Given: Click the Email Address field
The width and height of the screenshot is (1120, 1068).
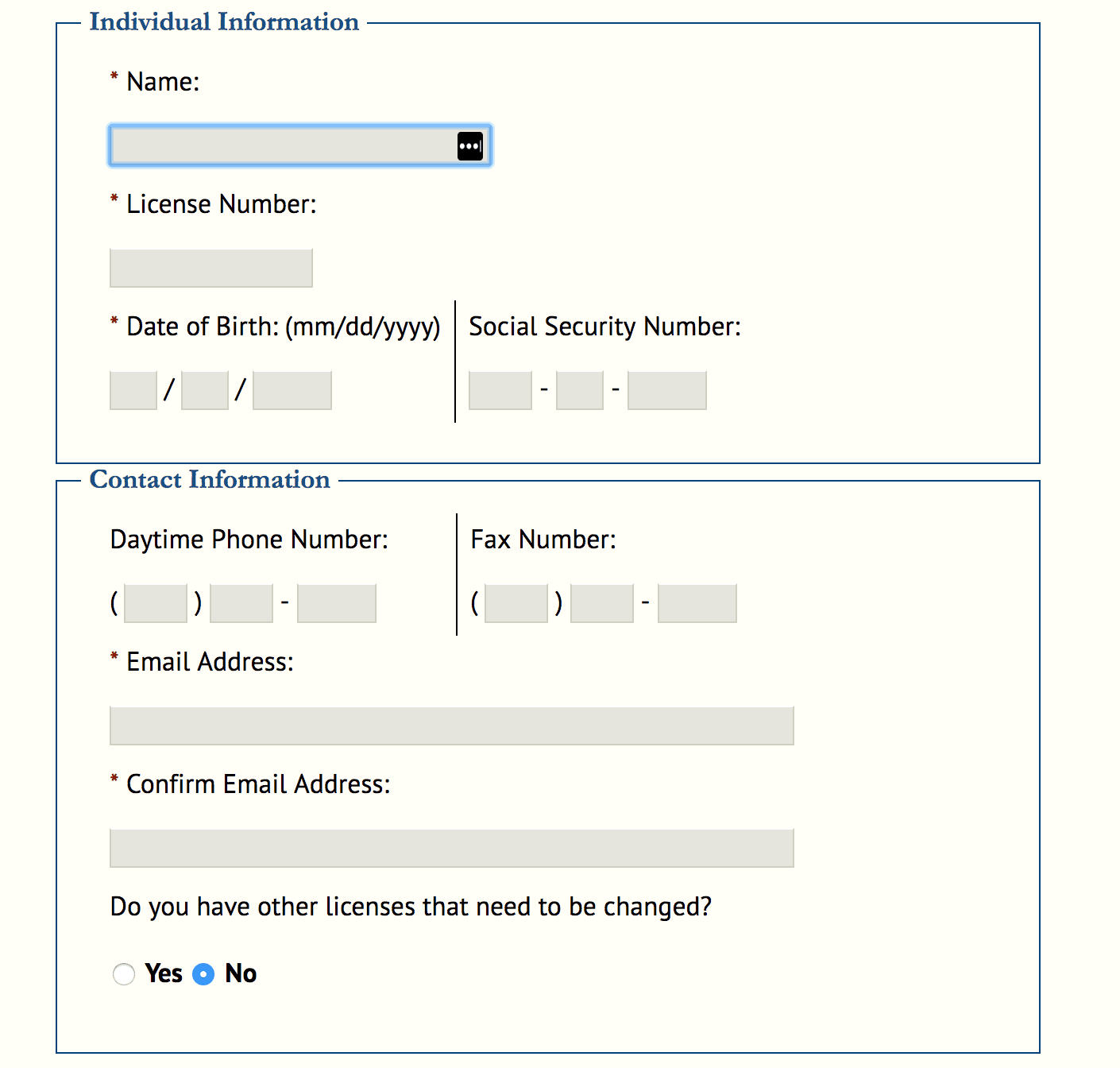Looking at the screenshot, I should click(452, 726).
